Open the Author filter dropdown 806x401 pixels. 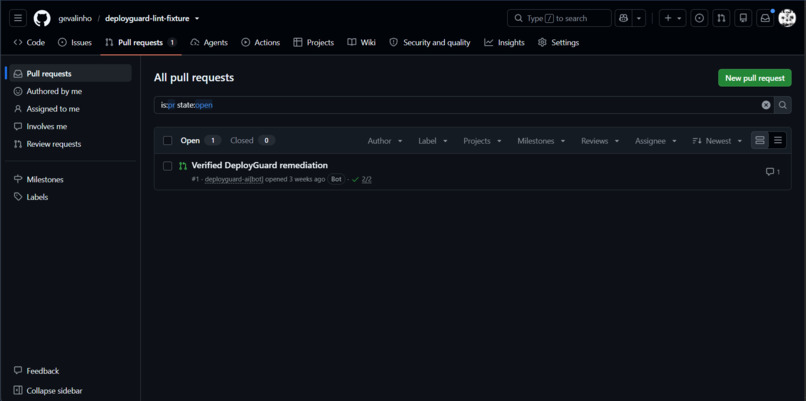point(385,141)
